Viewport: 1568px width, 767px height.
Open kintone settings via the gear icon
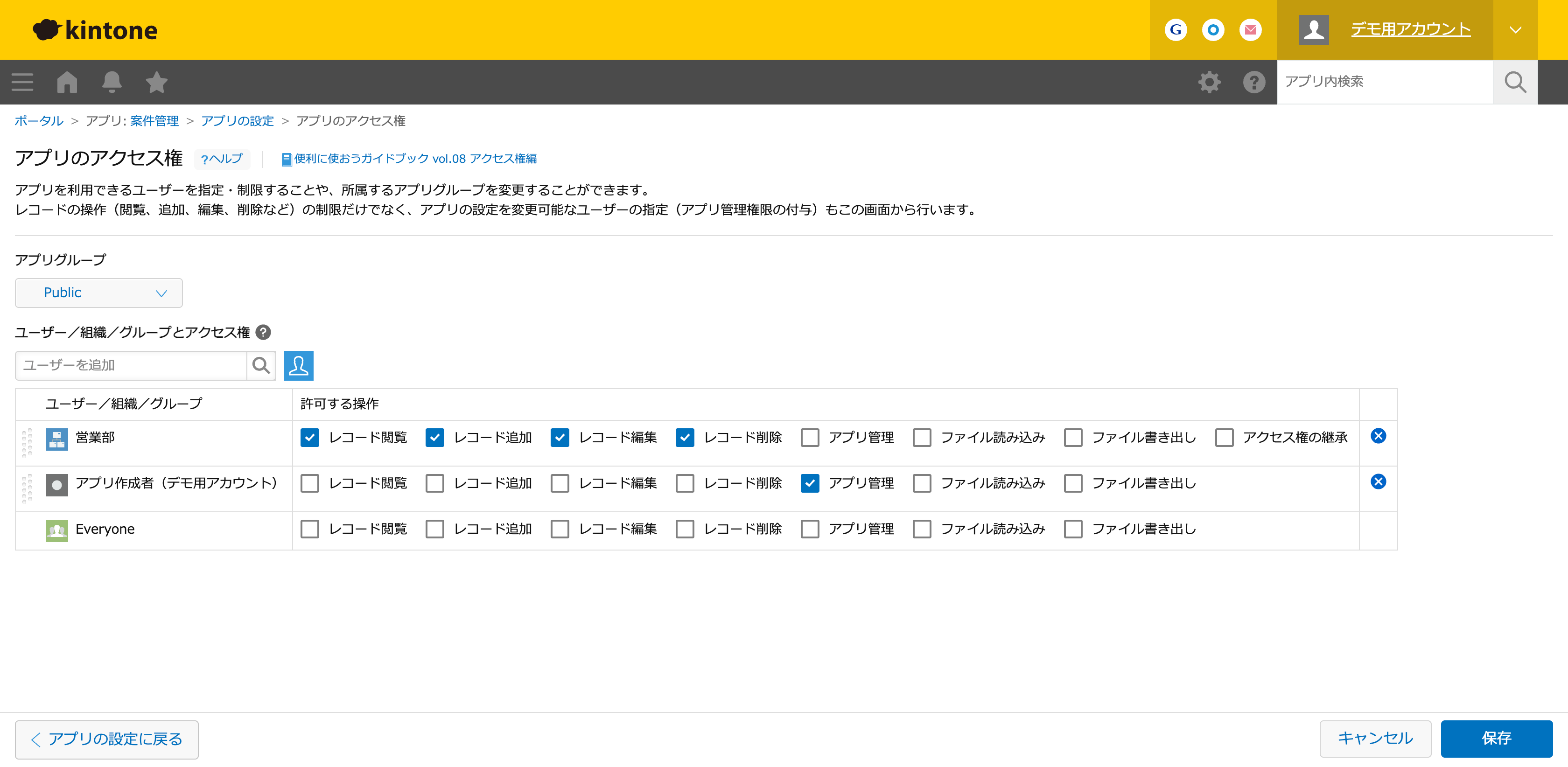(1210, 82)
